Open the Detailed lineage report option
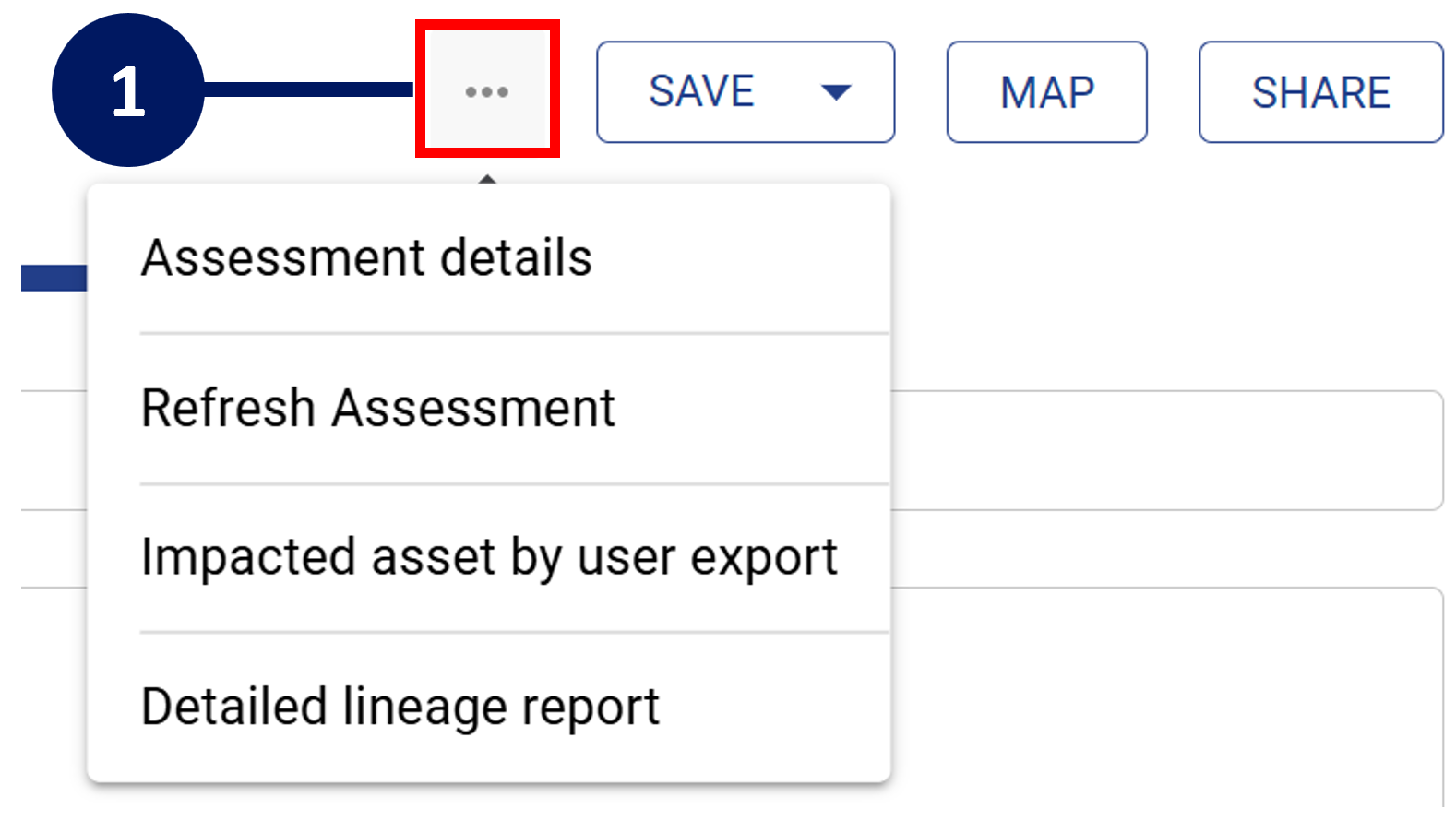Viewport: 1456px width, 821px height. (400, 707)
